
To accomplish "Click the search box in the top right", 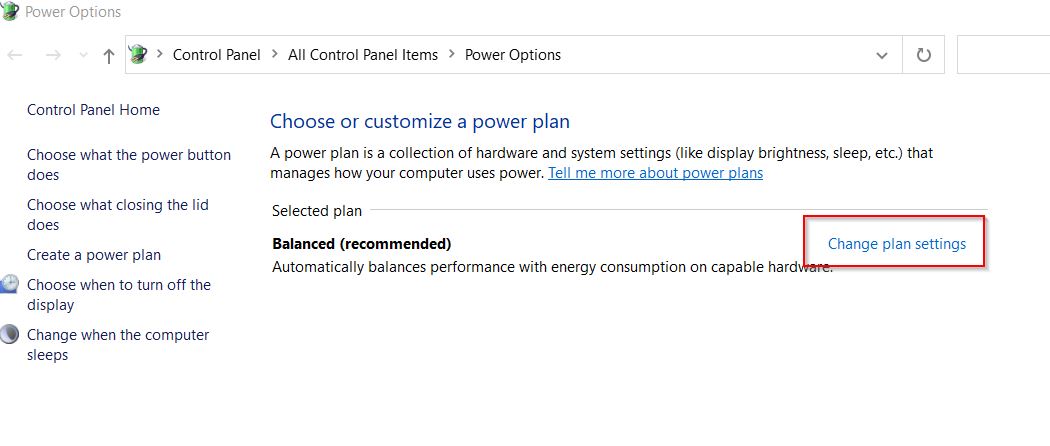I will [1003, 55].
